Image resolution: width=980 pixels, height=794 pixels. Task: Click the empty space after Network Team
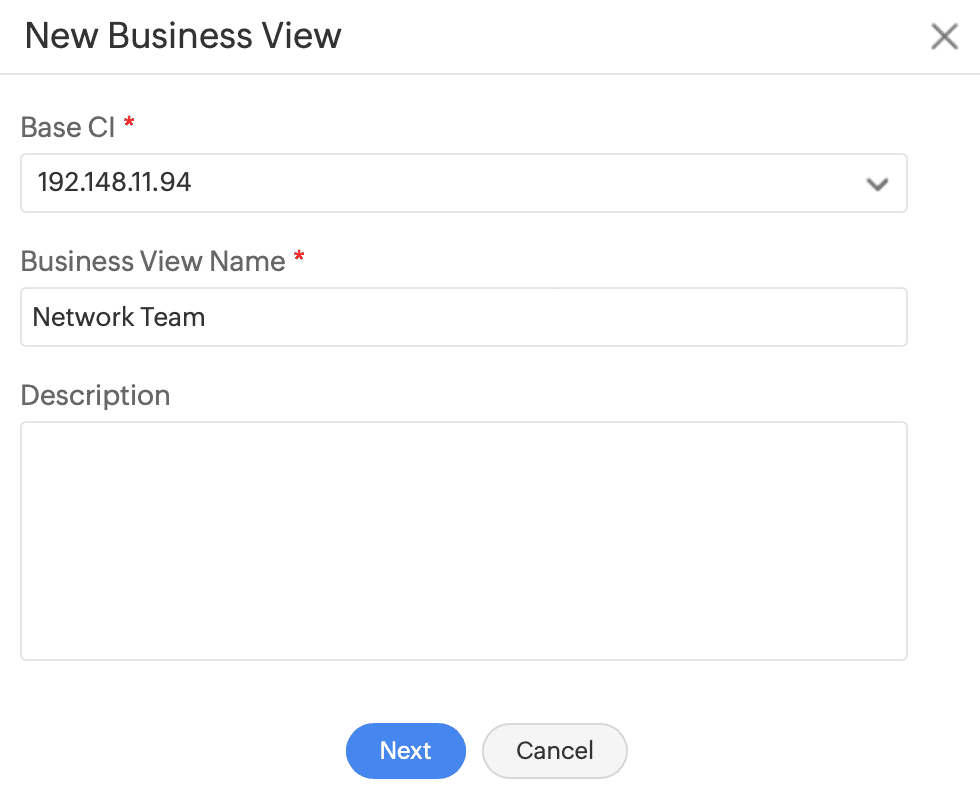[550, 317]
